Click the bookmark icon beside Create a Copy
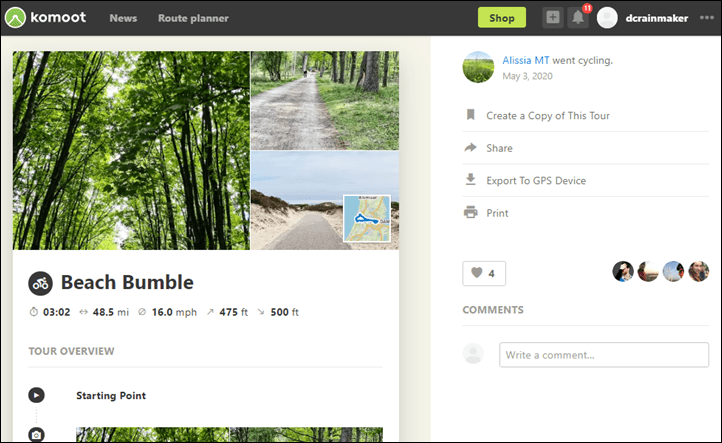This screenshot has width=722, height=443. (x=471, y=115)
